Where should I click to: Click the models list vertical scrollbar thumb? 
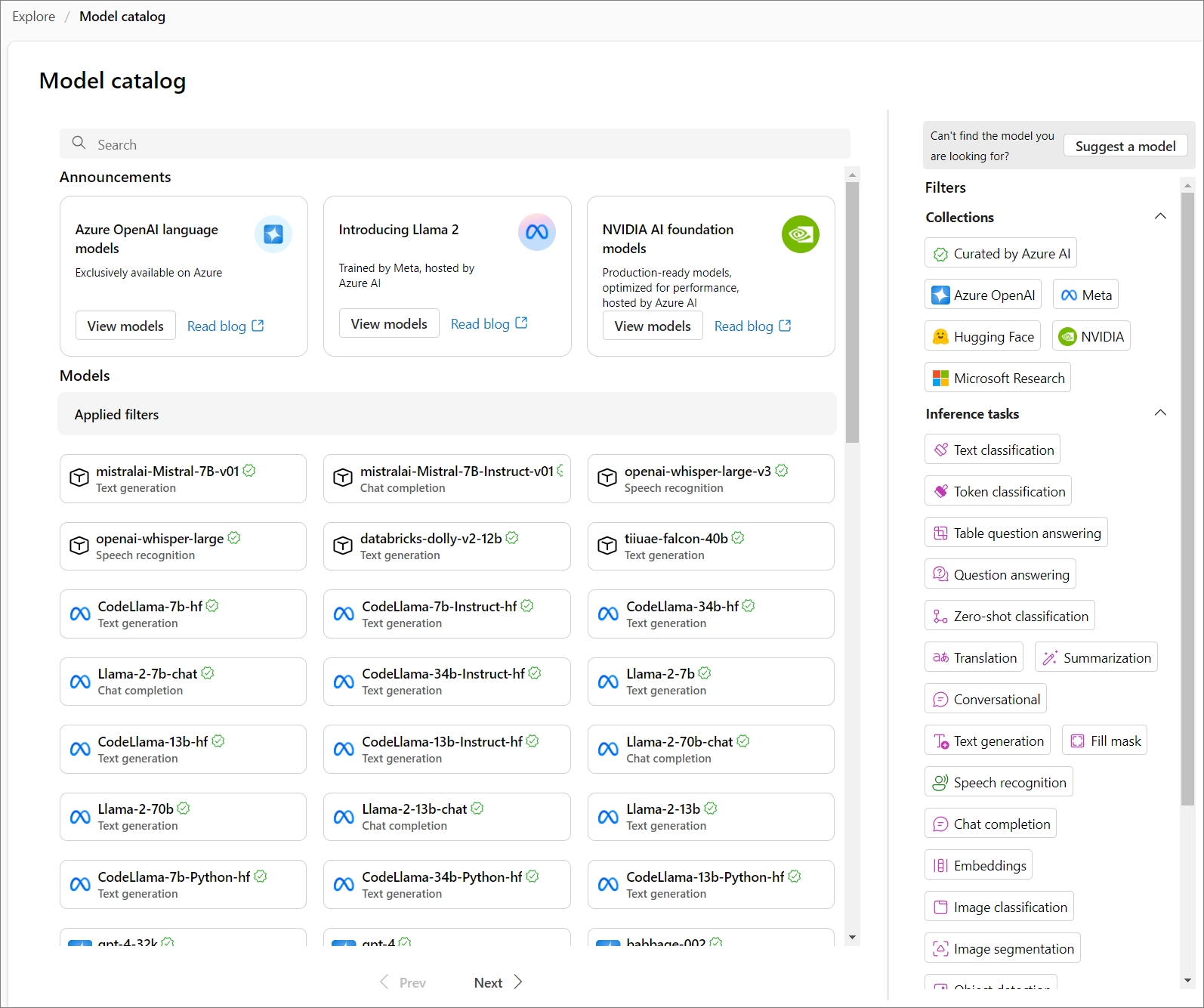(852, 312)
